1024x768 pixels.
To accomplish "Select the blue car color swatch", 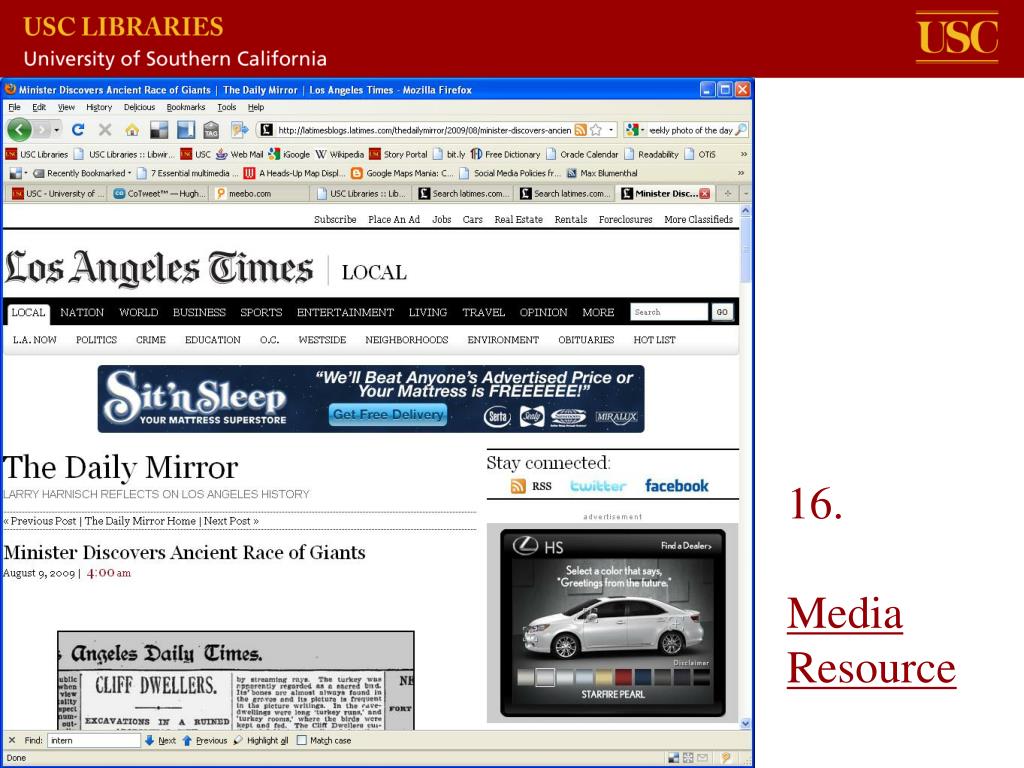I will [x=643, y=677].
